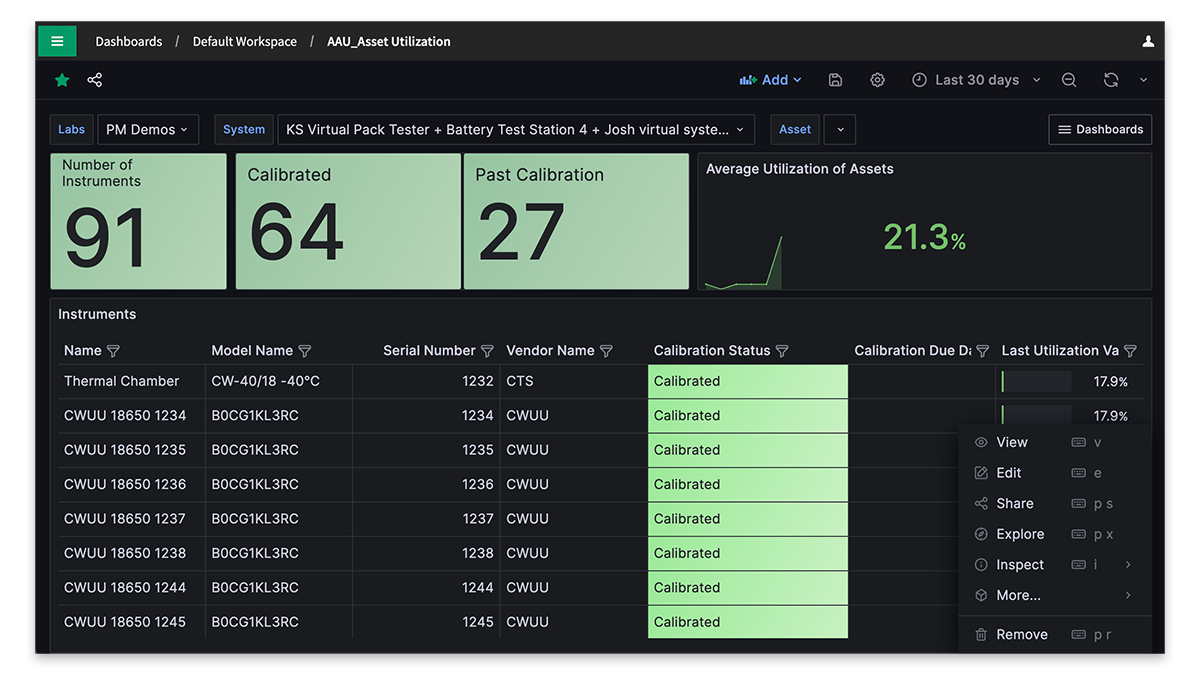Filter the Serial Number column
This screenshot has height=675, width=1200.
coord(487,351)
